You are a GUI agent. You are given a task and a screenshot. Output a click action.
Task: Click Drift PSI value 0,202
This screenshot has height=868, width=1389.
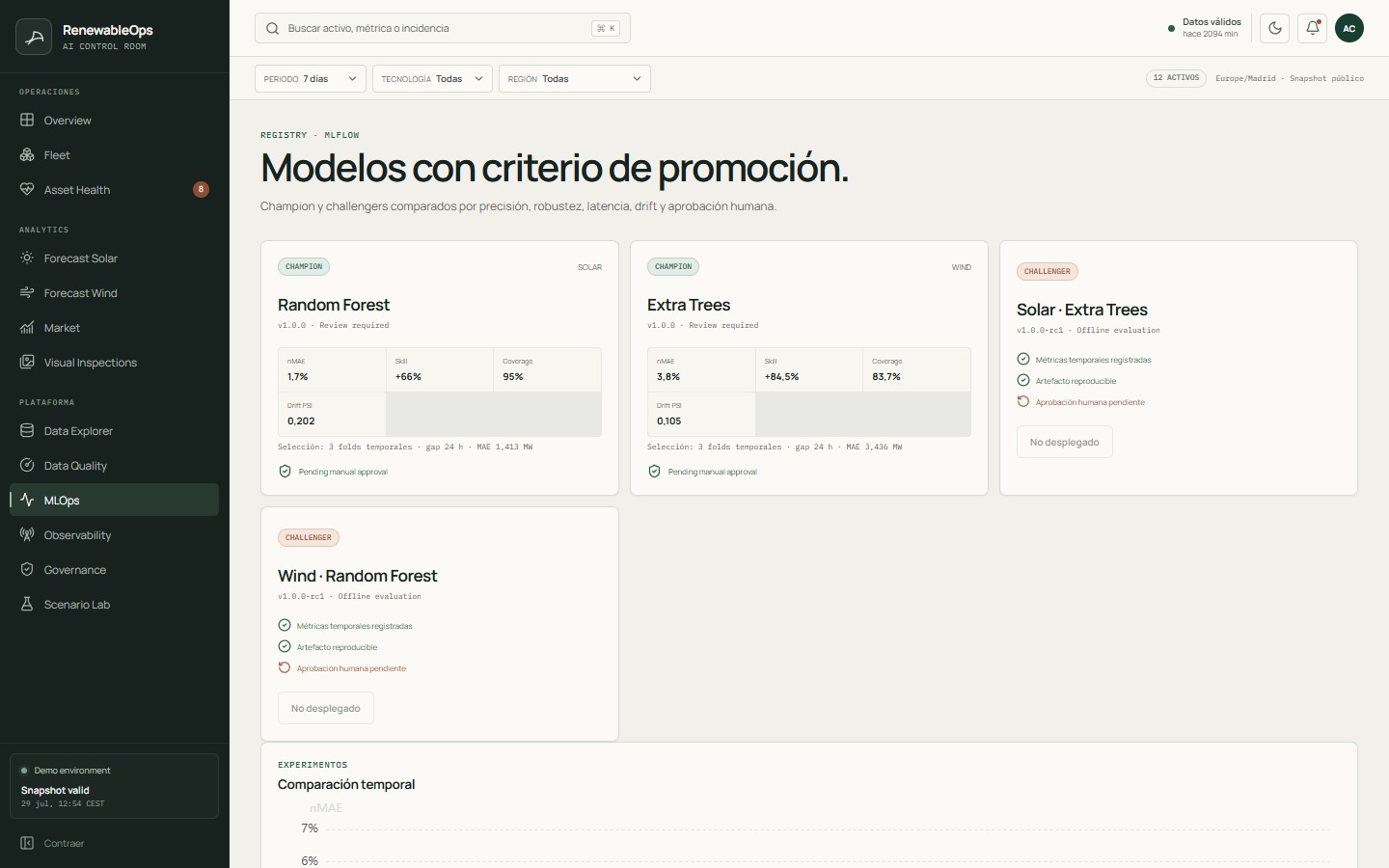301,421
